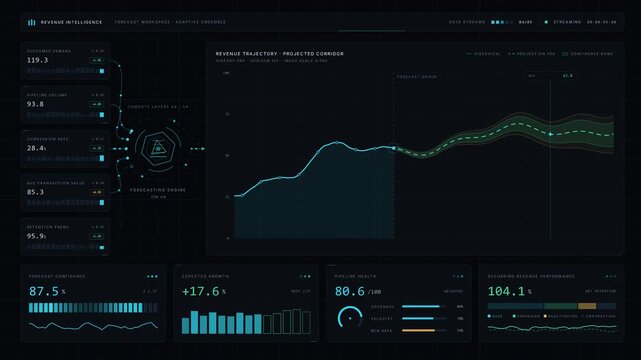This screenshot has height=360, width=641.
Task: Open the Recurring Revenue Performance three-dot menu
Action: coord(611,276)
